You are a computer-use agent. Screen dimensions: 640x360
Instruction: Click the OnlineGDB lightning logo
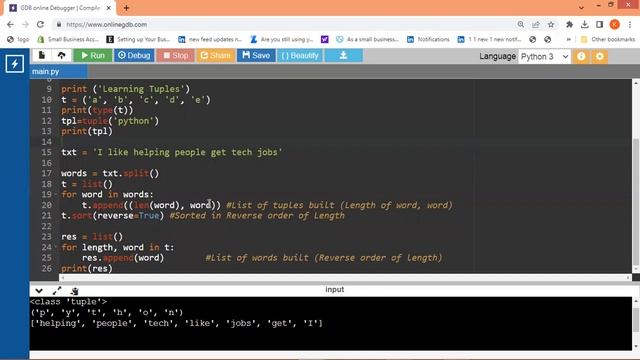[x=15, y=64]
